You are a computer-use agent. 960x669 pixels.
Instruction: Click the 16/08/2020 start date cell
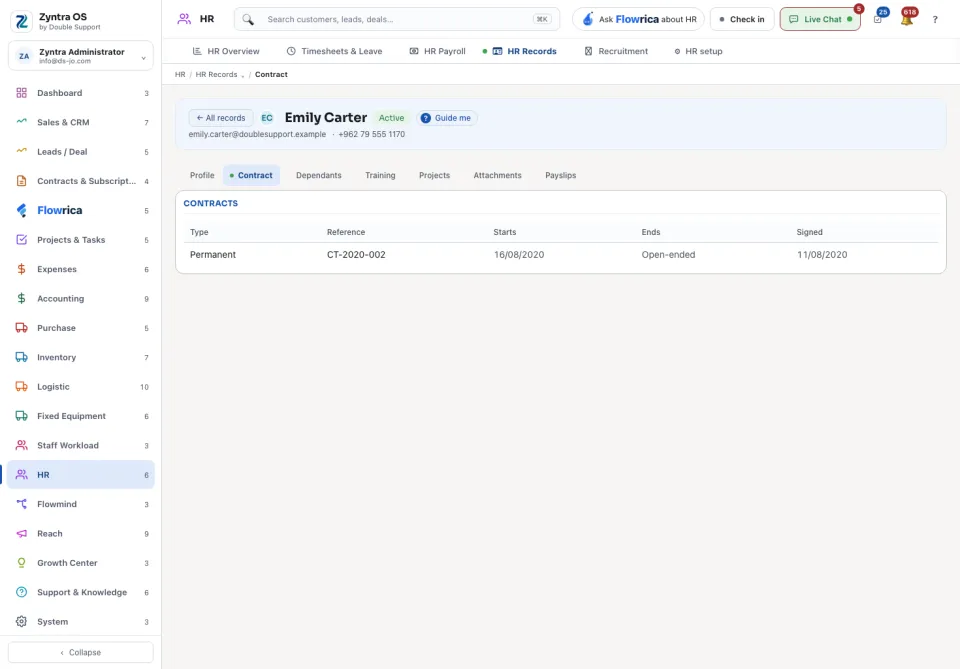[519, 255]
